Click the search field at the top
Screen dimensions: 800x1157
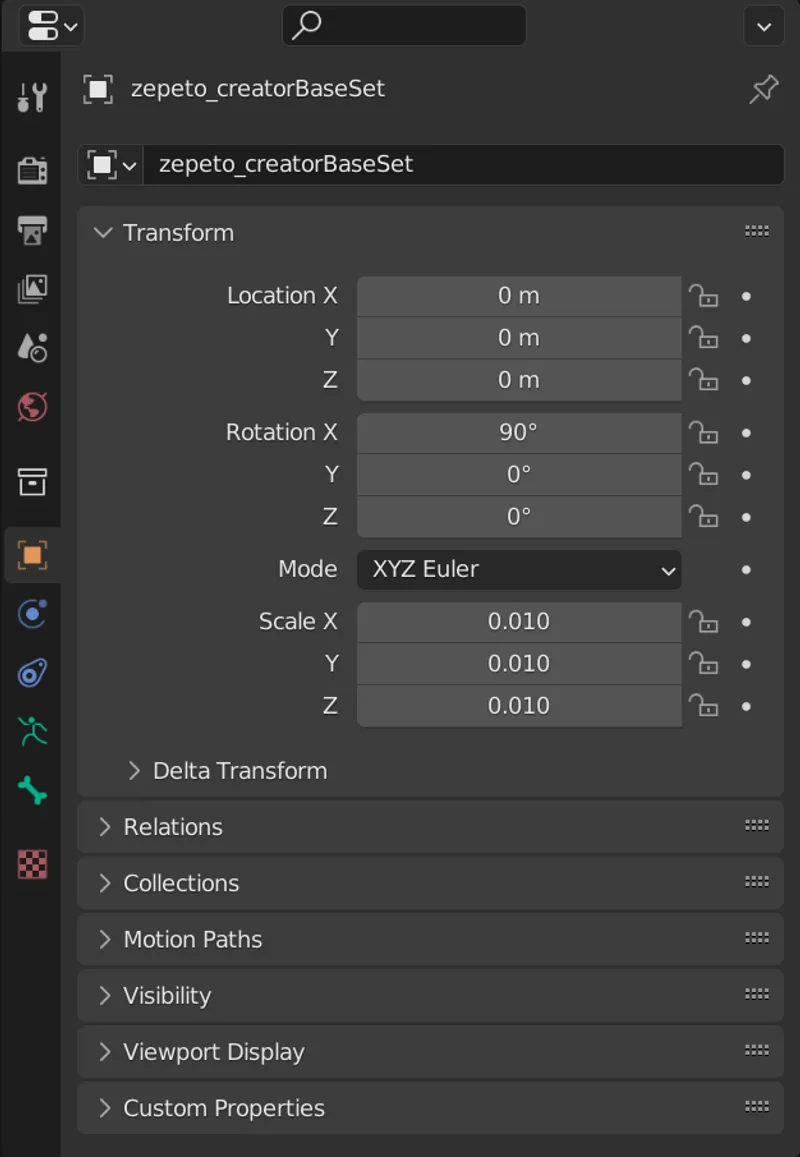pyautogui.click(x=404, y=26)
